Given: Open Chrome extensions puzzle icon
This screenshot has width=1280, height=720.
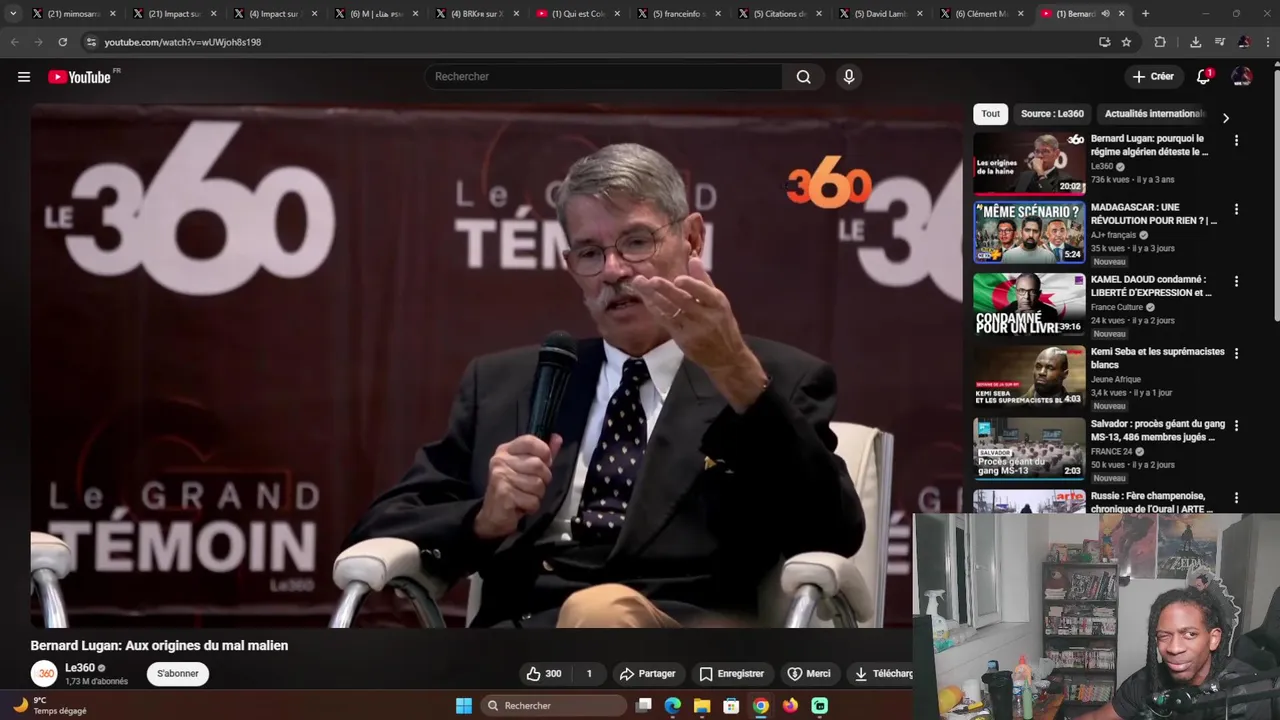Looking at the screenshot, I should 1160,42.
